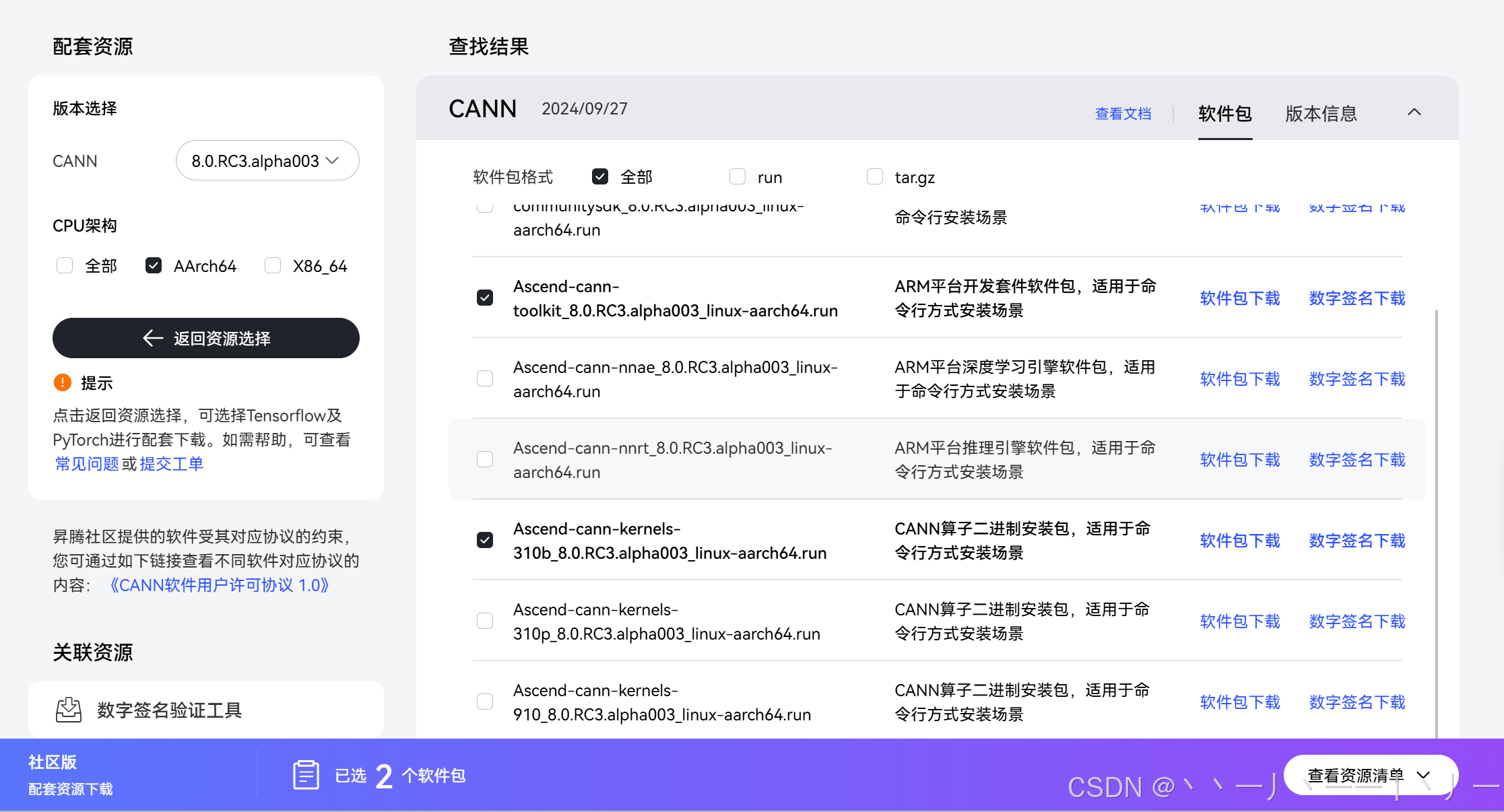
Task: Click the selected packages clipboard icon
Action: click(306, 775)
